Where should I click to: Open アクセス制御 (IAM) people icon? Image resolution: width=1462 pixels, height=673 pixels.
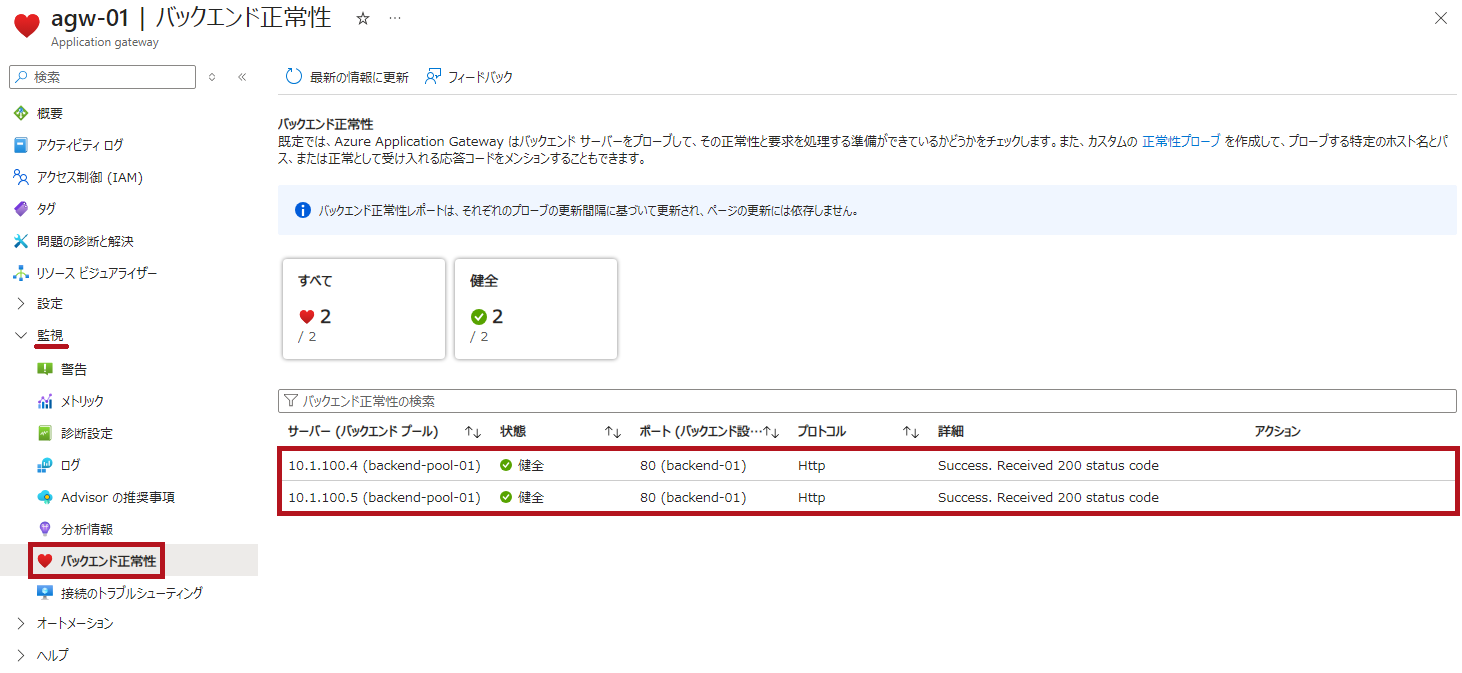(x=21, y=177)
